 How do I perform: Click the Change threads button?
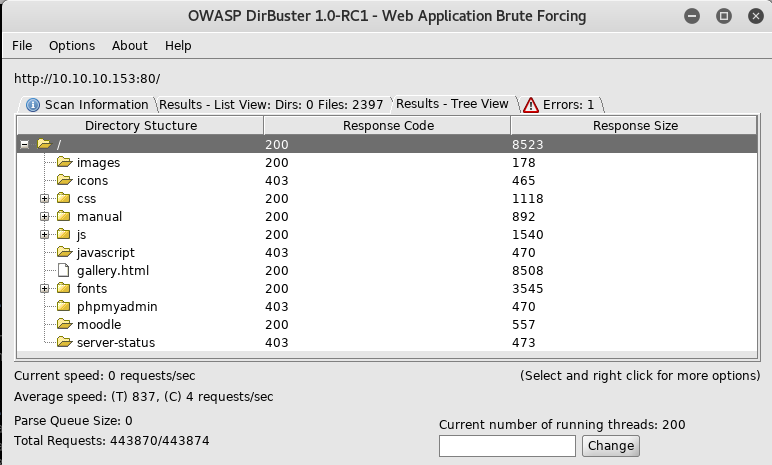tap(611, 446)
